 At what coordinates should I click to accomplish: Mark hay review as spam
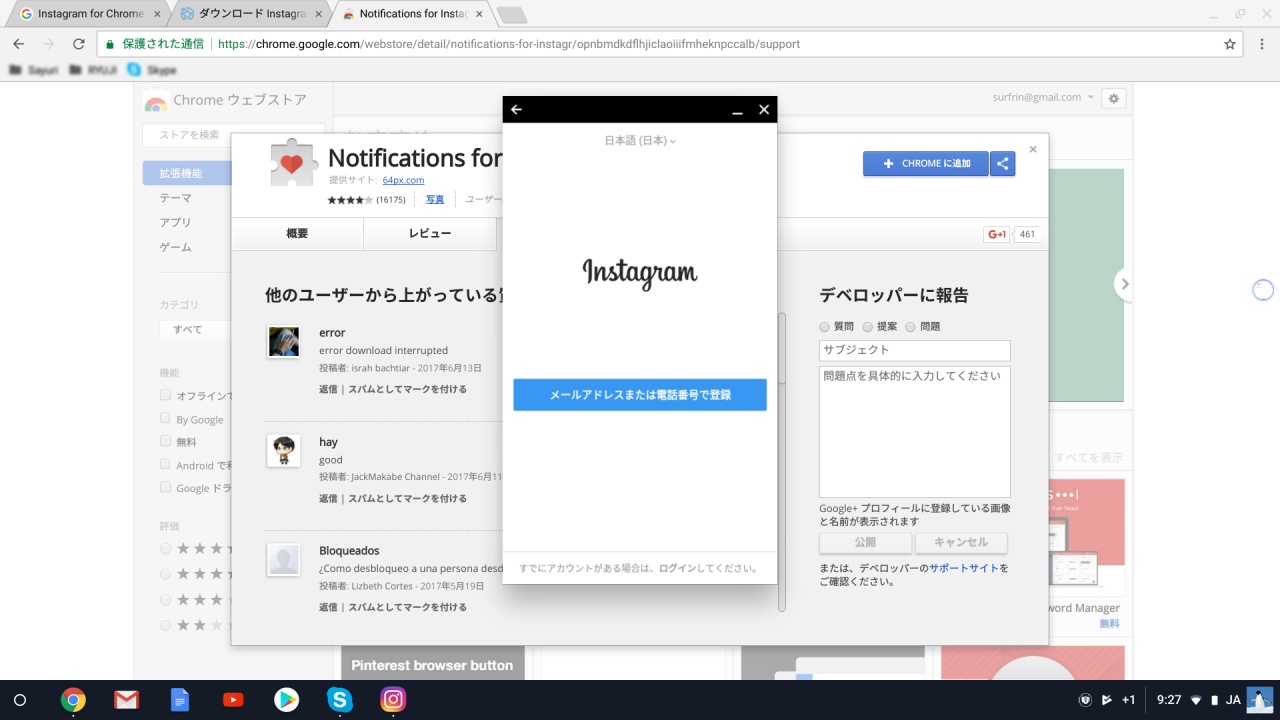point(407,498)
